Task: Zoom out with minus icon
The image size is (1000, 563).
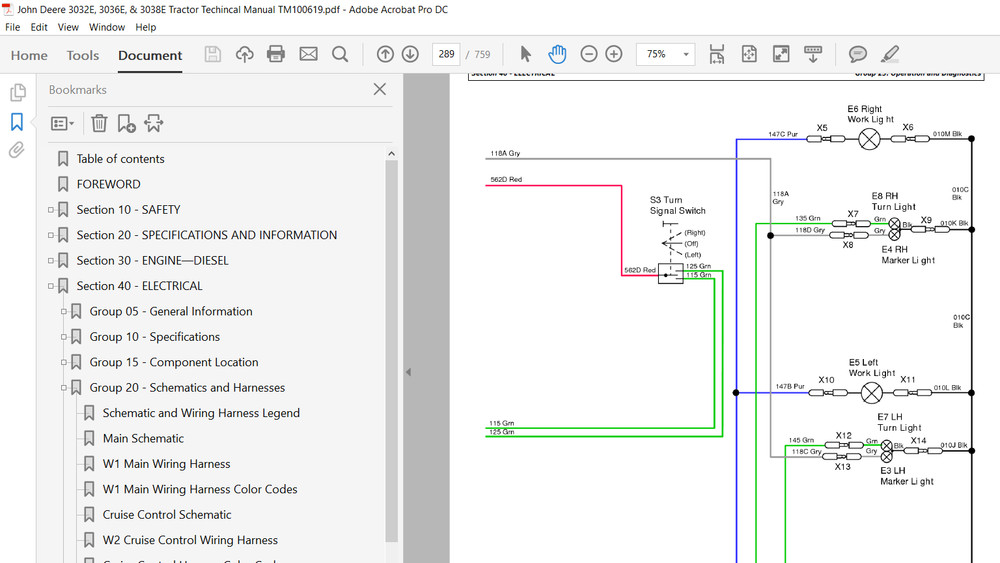Action: click(x=589, y=54)
